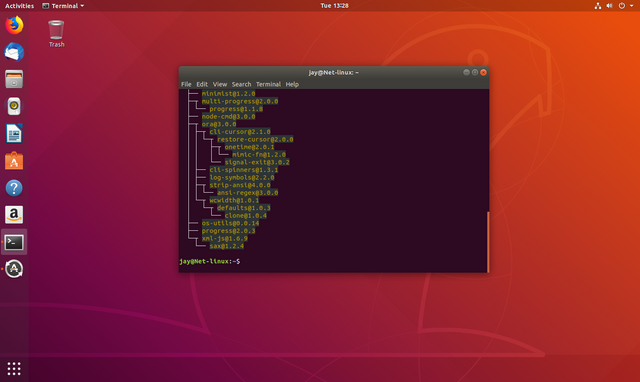The height and width of the screenshot is (382, 640).
Task: Open Ubuntu Software from the dock
Action: click(14, 160)
